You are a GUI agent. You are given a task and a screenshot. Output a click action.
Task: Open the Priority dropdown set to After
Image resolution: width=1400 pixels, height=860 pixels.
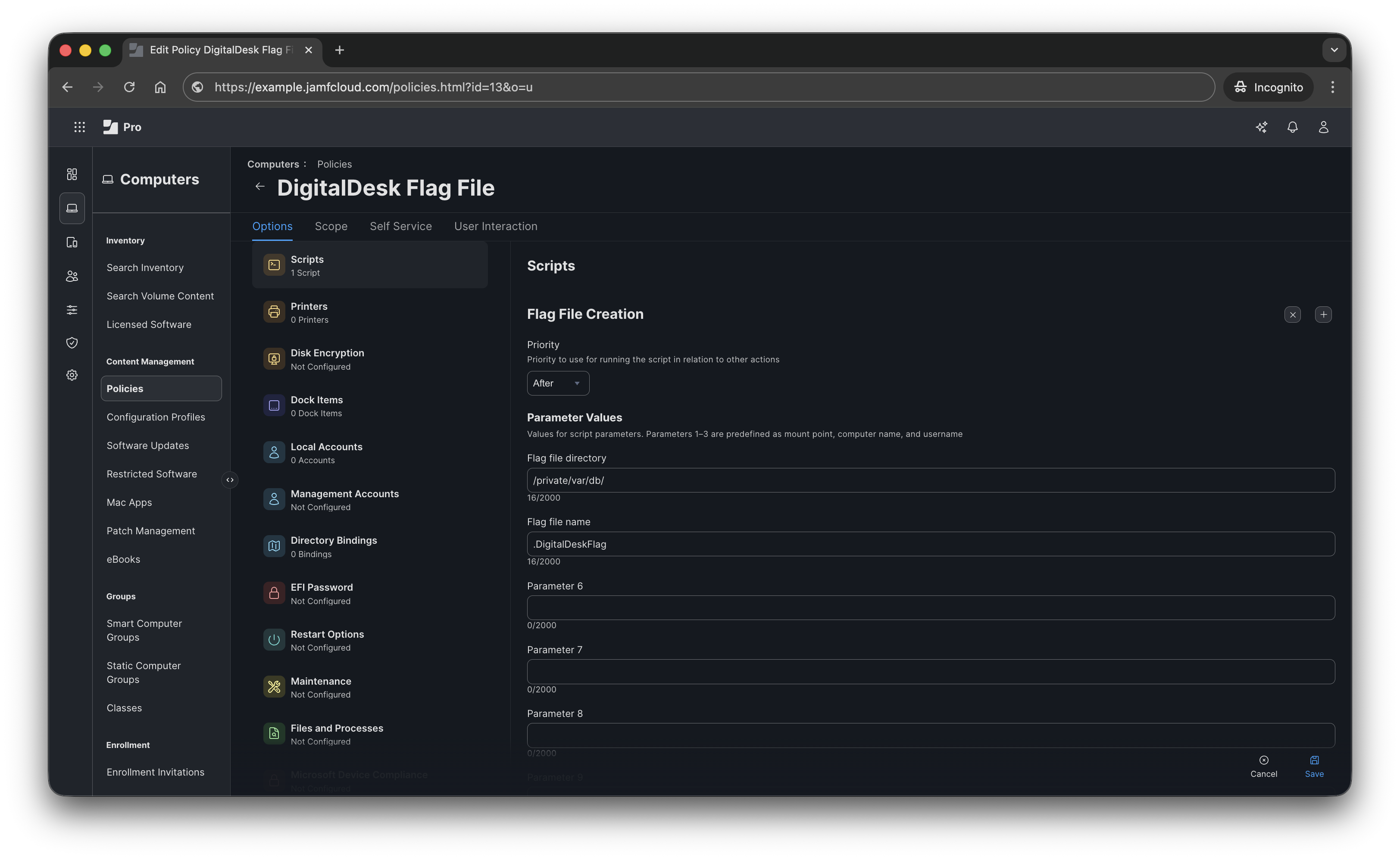click(557, 383)
